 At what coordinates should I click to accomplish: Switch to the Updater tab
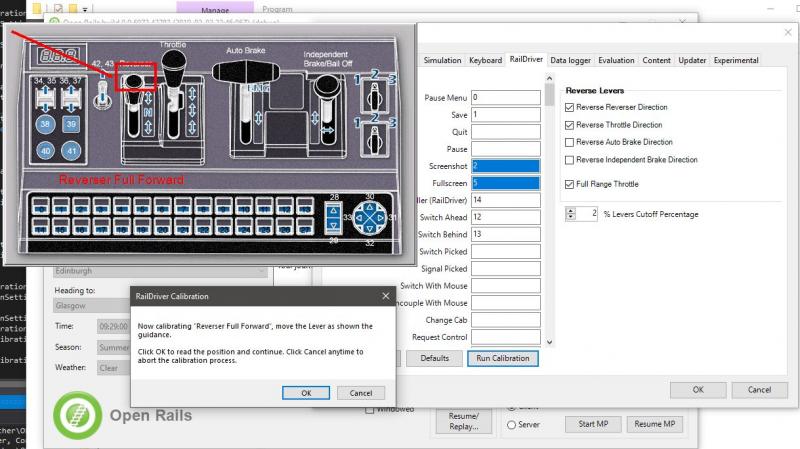tap(692, 60)
